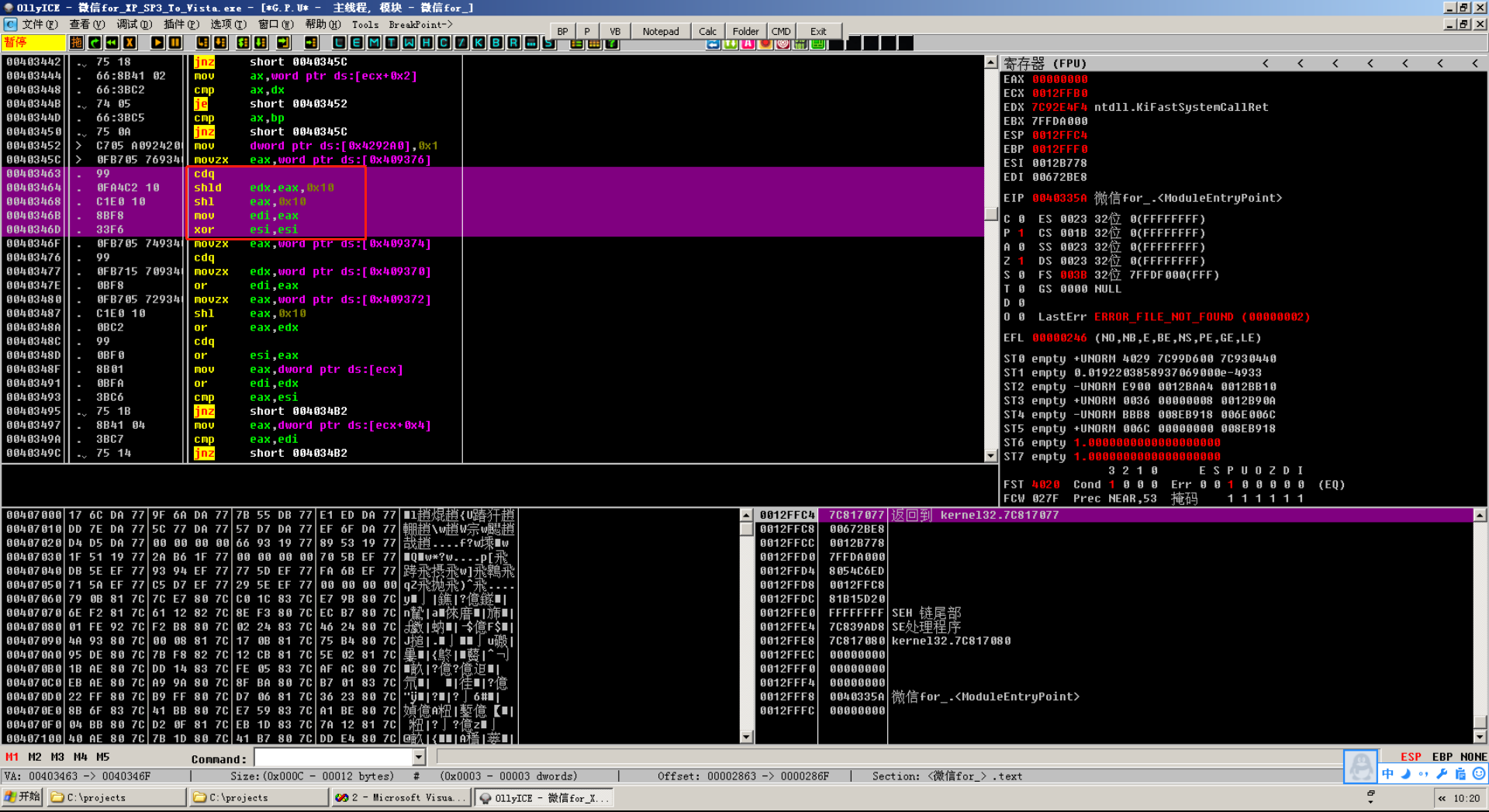Click the 拖 drag-to-open toolbar icon
Viewport: 1489px width, 812px height.
76,43
